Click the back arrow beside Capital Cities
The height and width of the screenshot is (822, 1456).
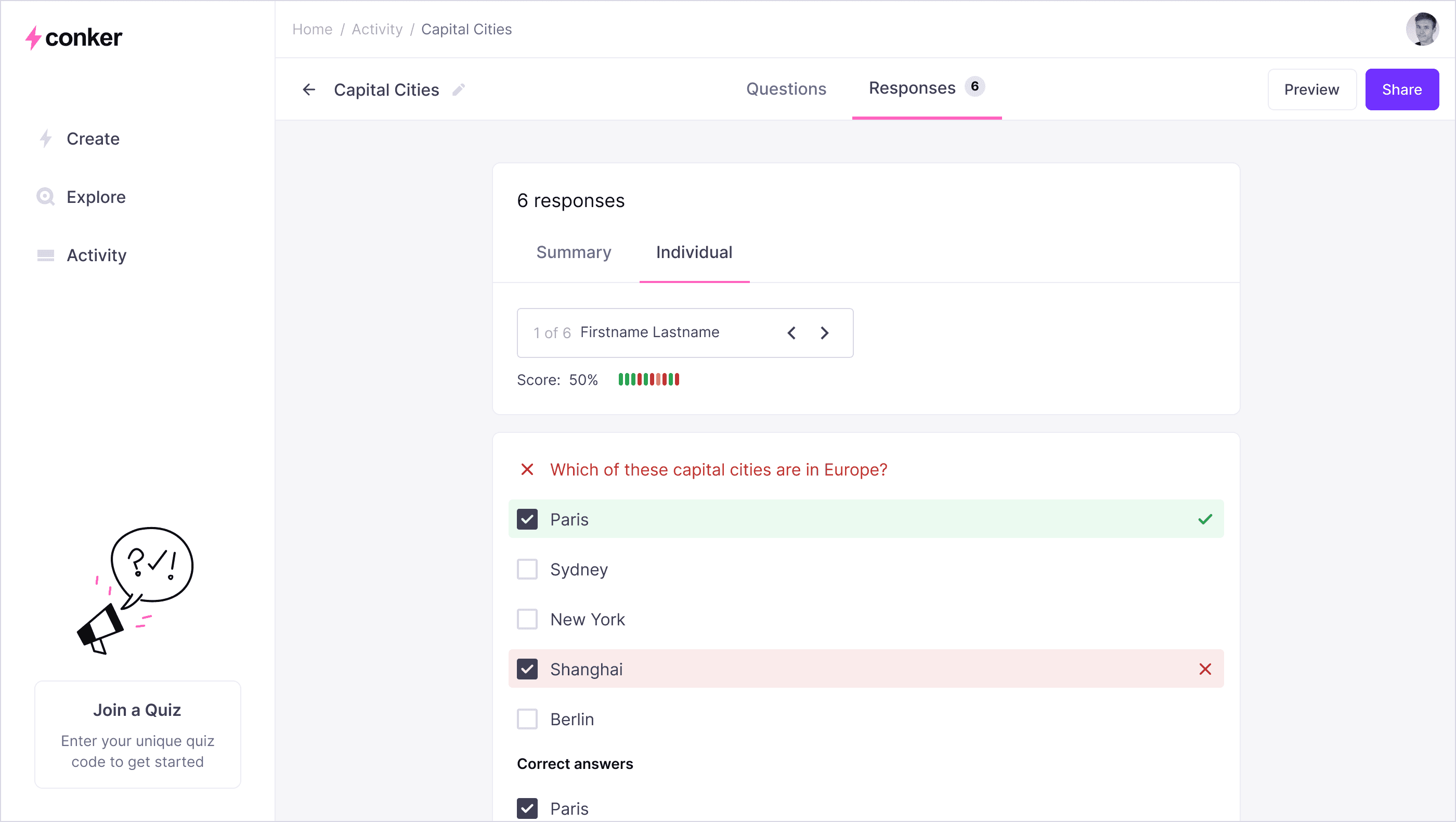308,89
